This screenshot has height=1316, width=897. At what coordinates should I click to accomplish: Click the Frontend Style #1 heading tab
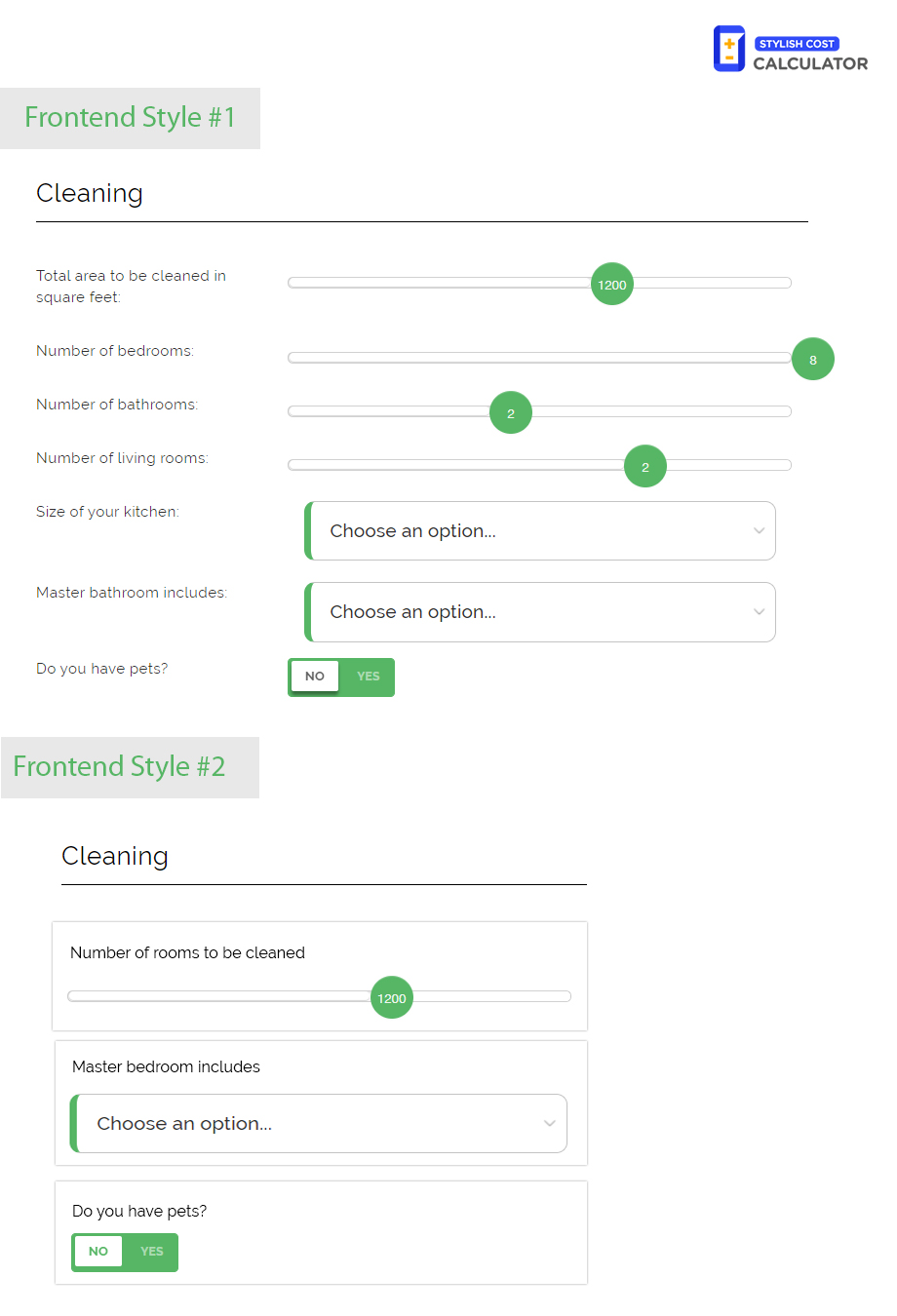pyautogui.click(x=130, y=118)
